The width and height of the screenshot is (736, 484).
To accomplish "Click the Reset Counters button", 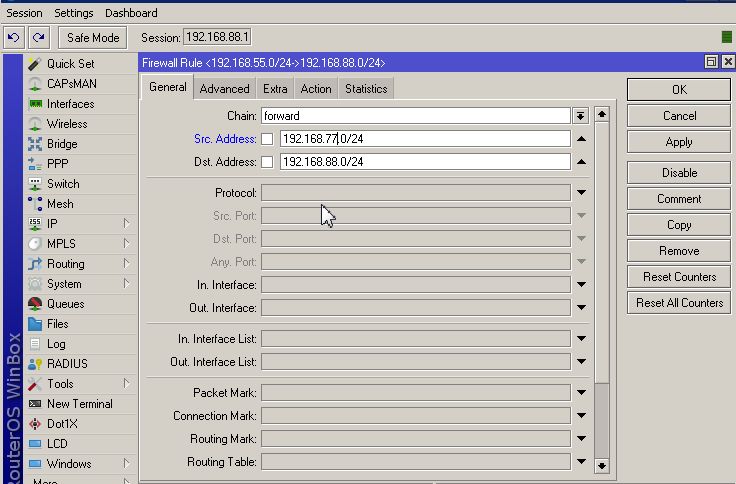I will [x=679, y=277].
